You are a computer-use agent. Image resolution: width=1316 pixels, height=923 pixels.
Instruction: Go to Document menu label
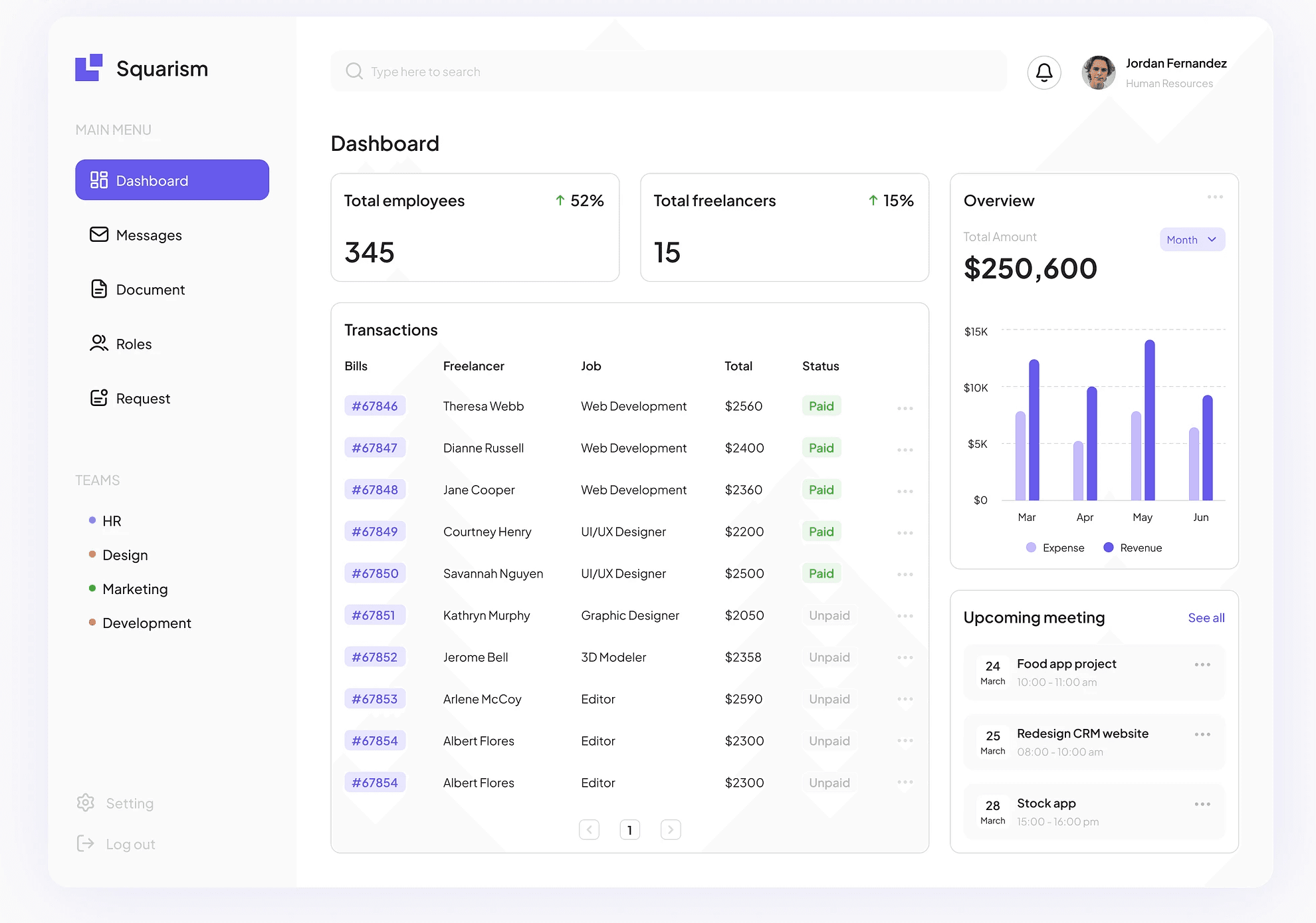pyautogui.click(x=150, y=290)
